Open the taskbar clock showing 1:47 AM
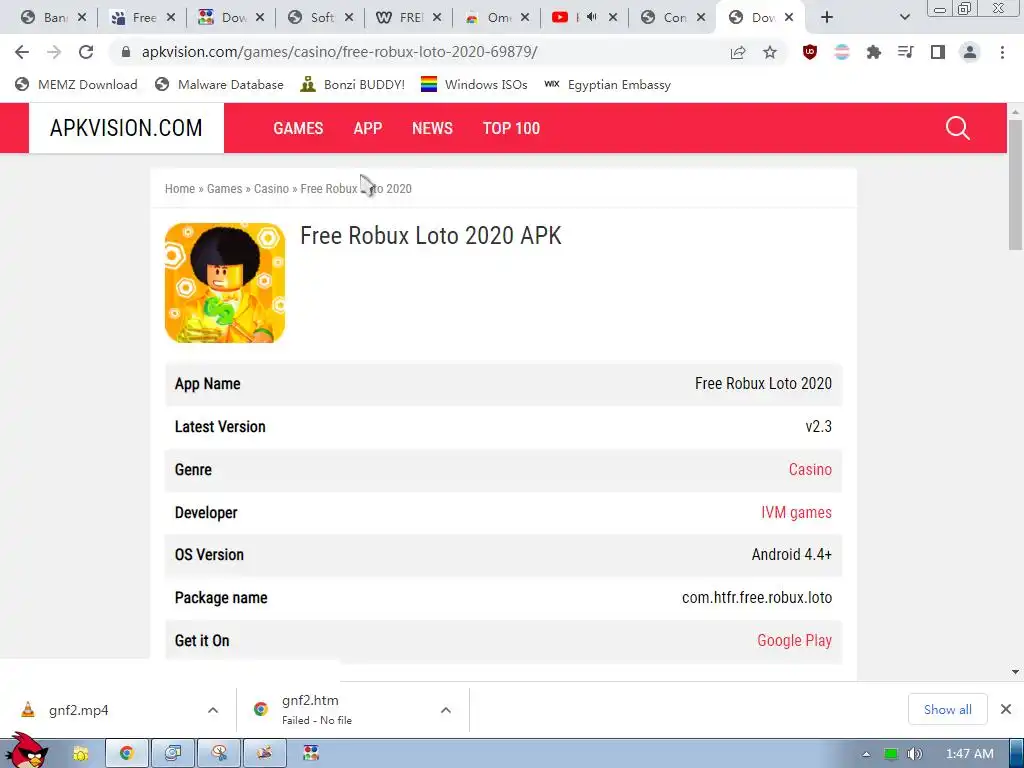This screenshot has height=768, width=1024. coord(970,754)
